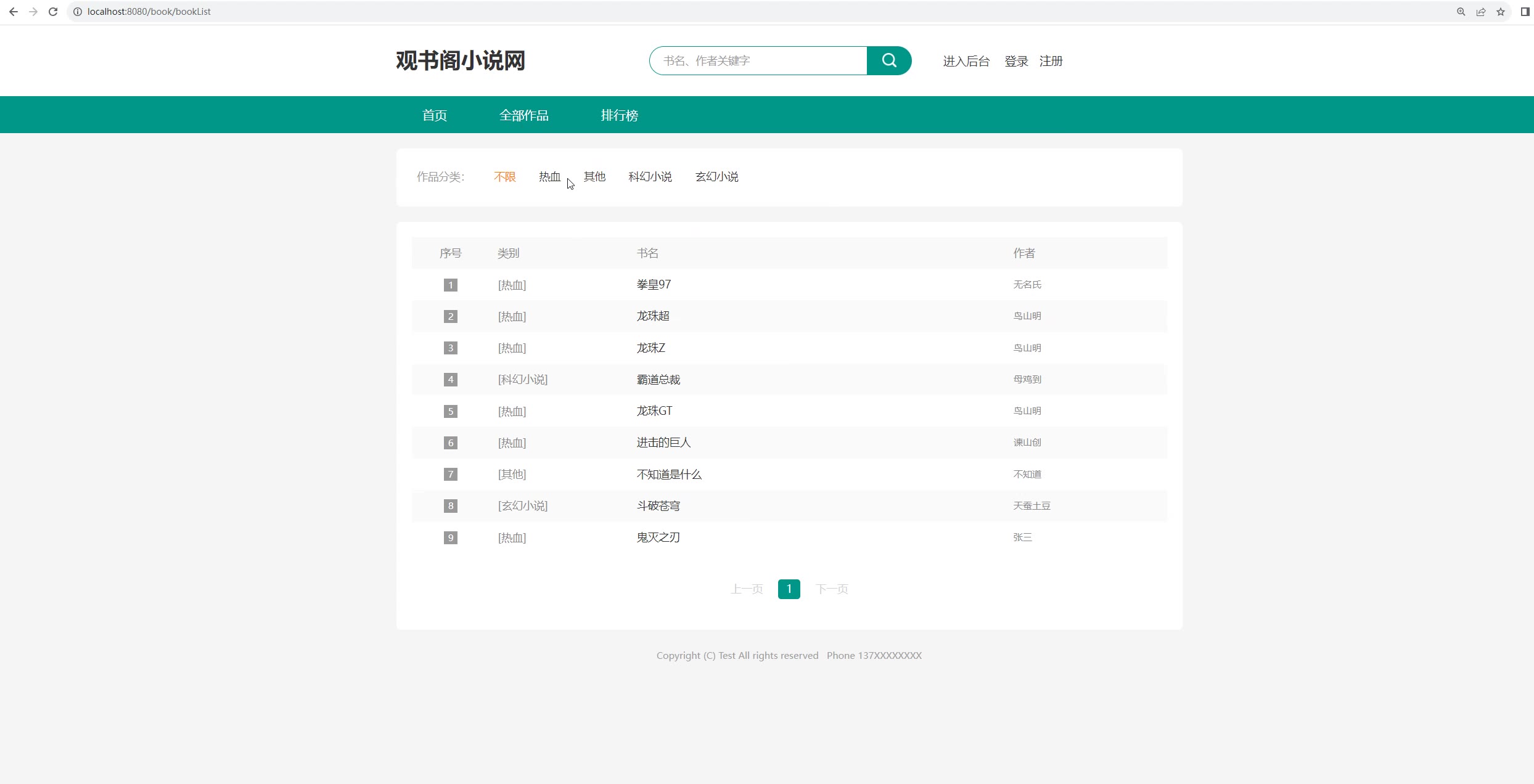
Task: Click the 登录 link
Action: point(1016,61)
